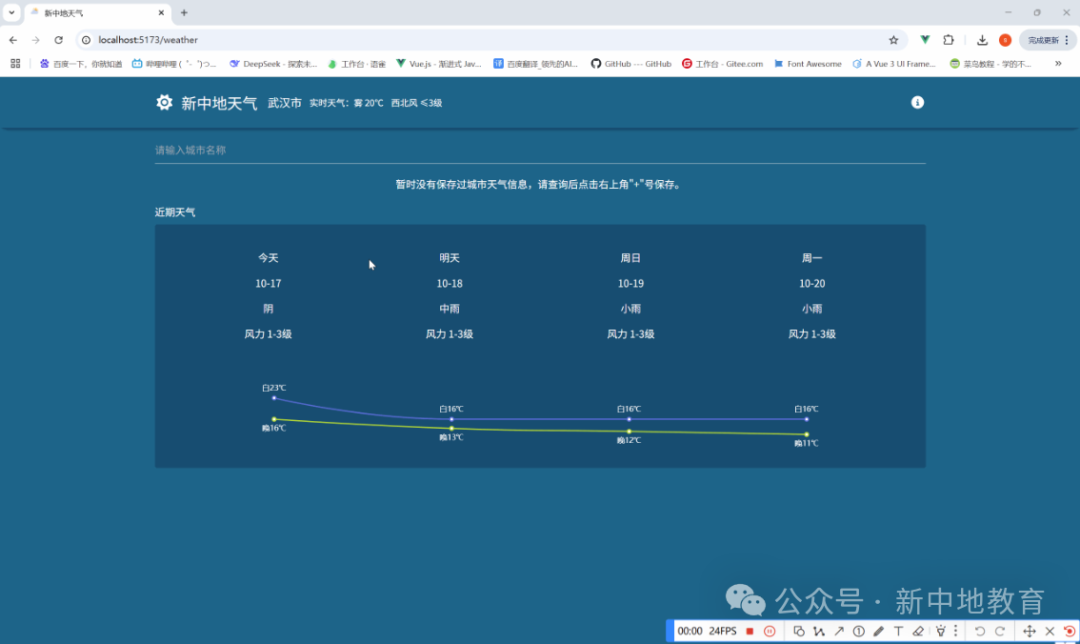Image resolution: width=1080 pixels, height=644 pixels.
Task: Click the move toolbar handle icon
Action: coord(1029,631)
